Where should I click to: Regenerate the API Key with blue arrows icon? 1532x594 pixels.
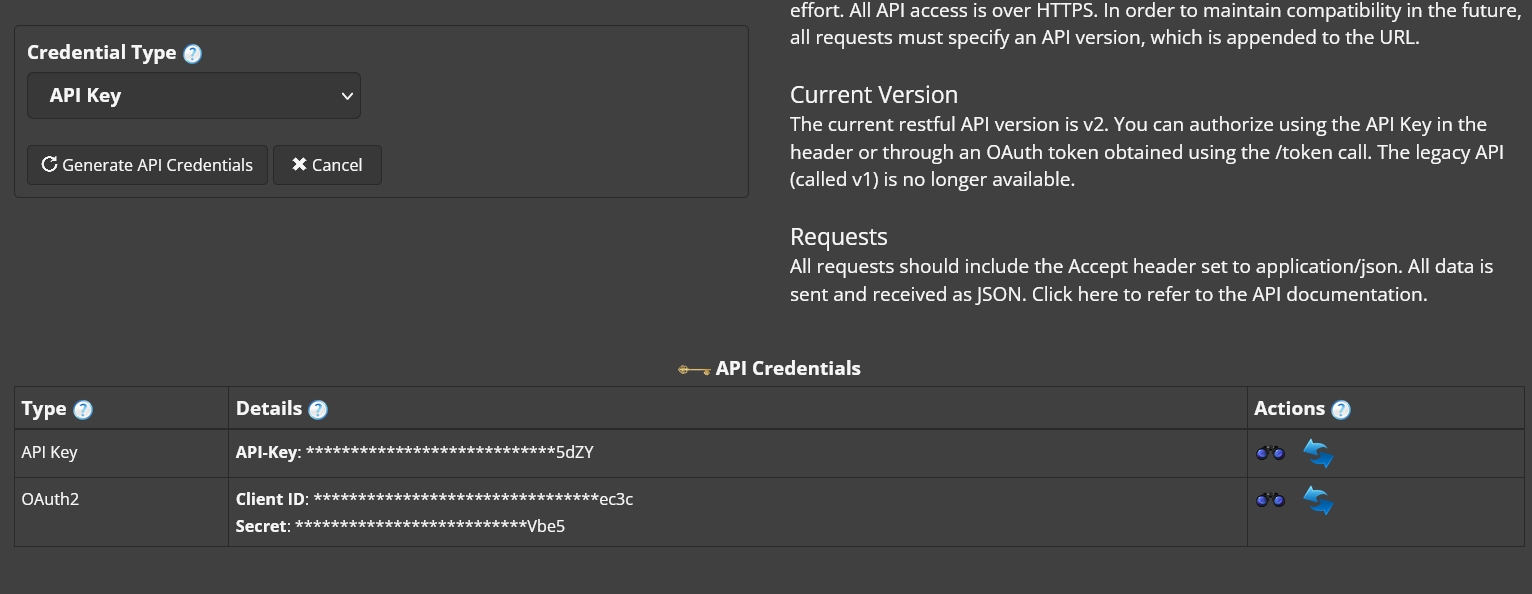pyautogui.click(x=1318, y=453)
